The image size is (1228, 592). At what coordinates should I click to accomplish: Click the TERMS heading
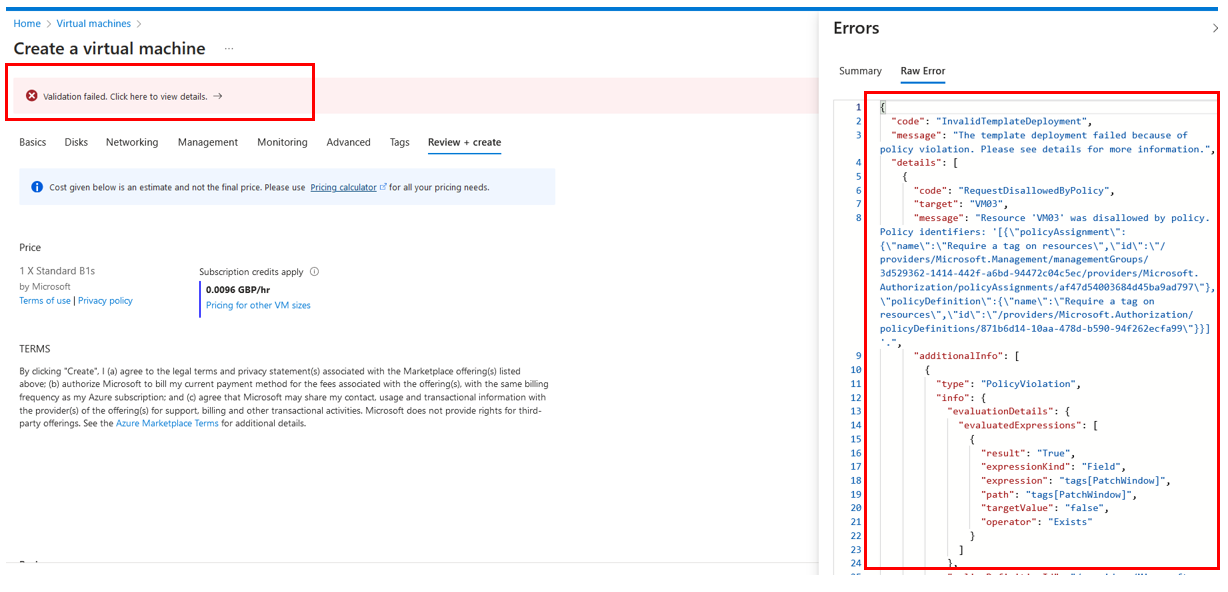(35, 349)
